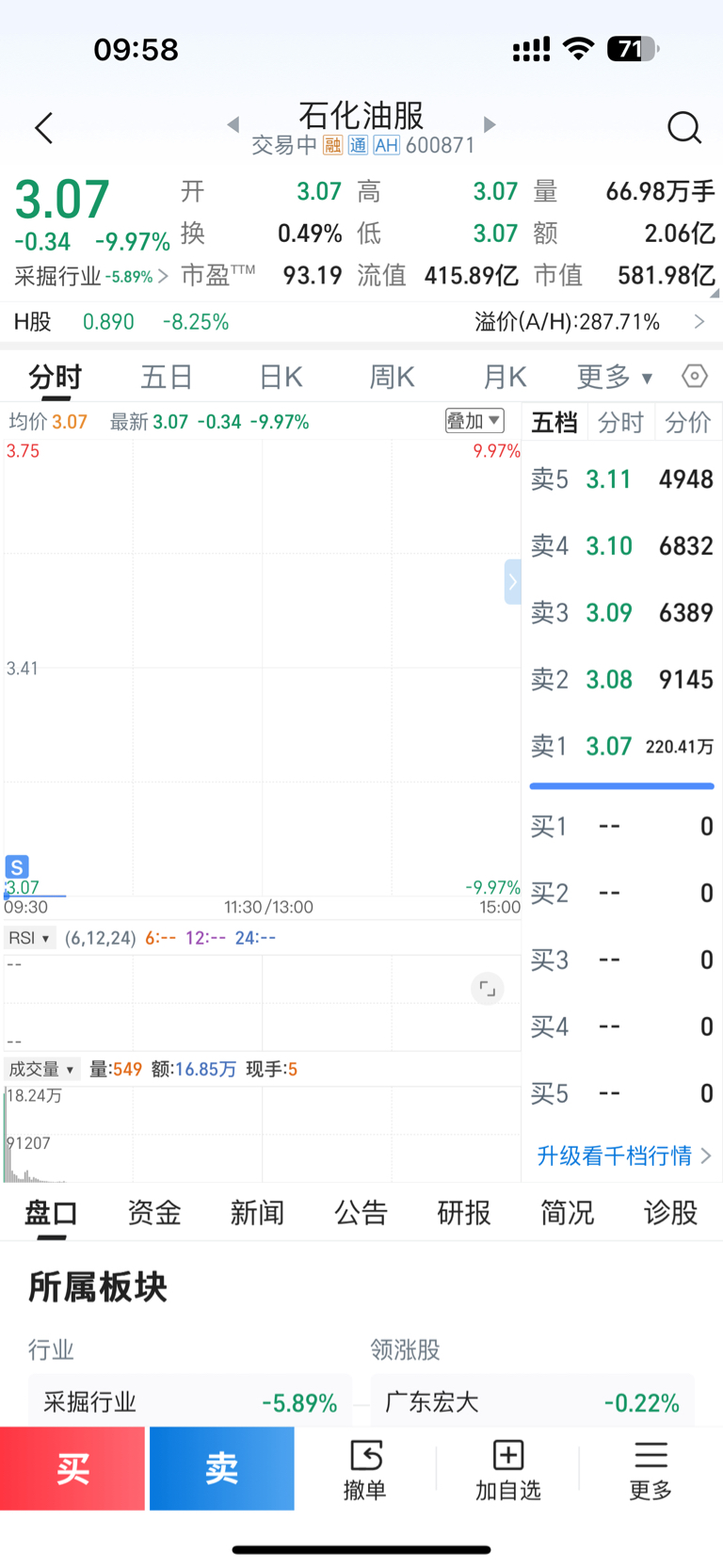The image size is (723, 1568).
Task: Open the 成交量 indicator dropdown
Action: [42, 1069]
